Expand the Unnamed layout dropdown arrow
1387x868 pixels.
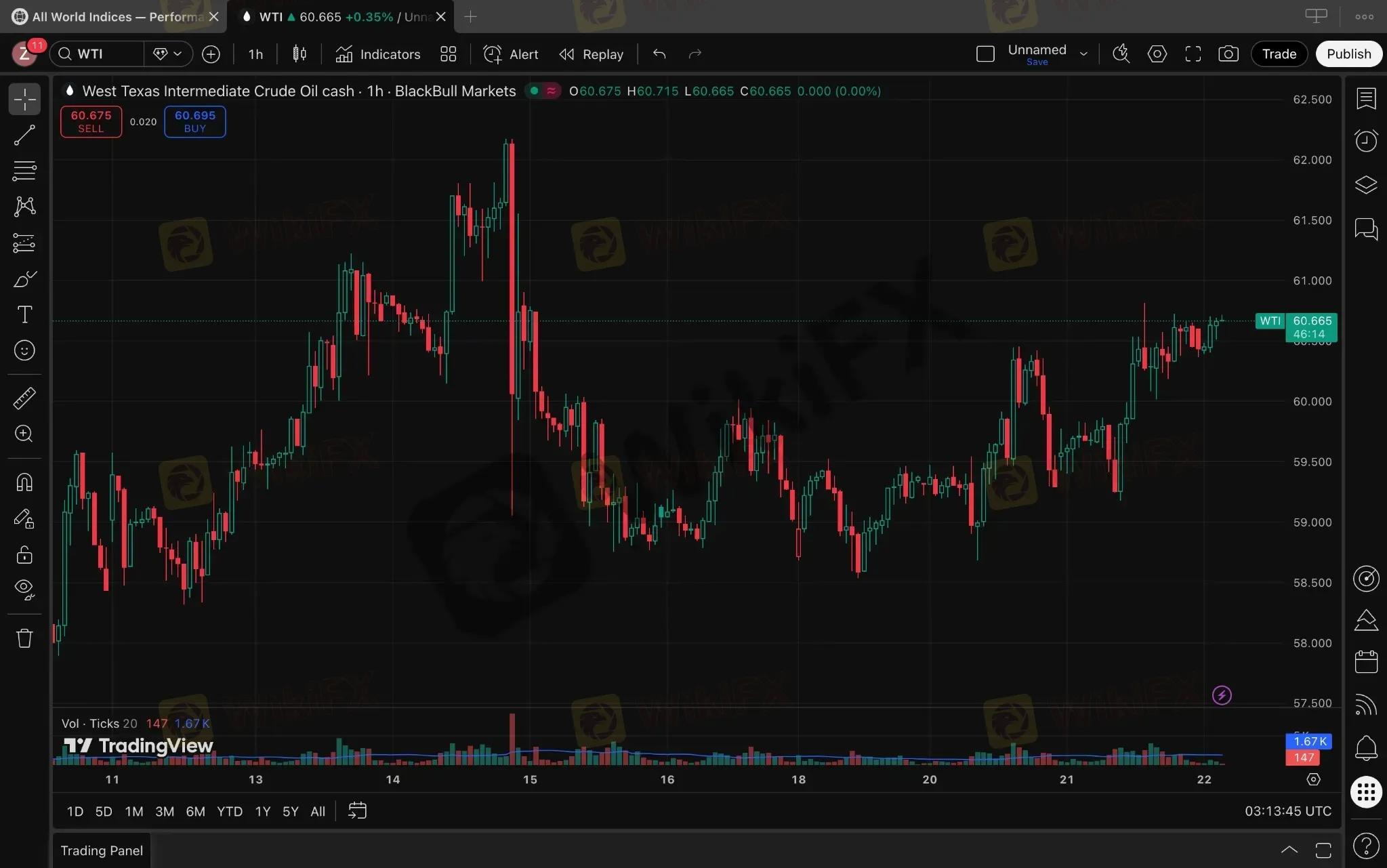[x=1083, y=54]
